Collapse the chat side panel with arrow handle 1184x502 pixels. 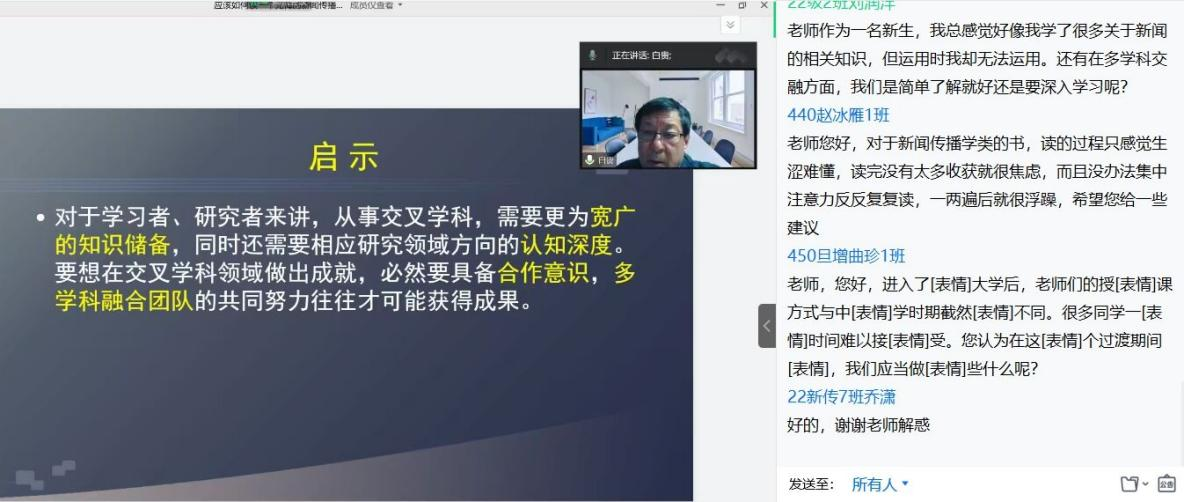[x=766, y=326]
